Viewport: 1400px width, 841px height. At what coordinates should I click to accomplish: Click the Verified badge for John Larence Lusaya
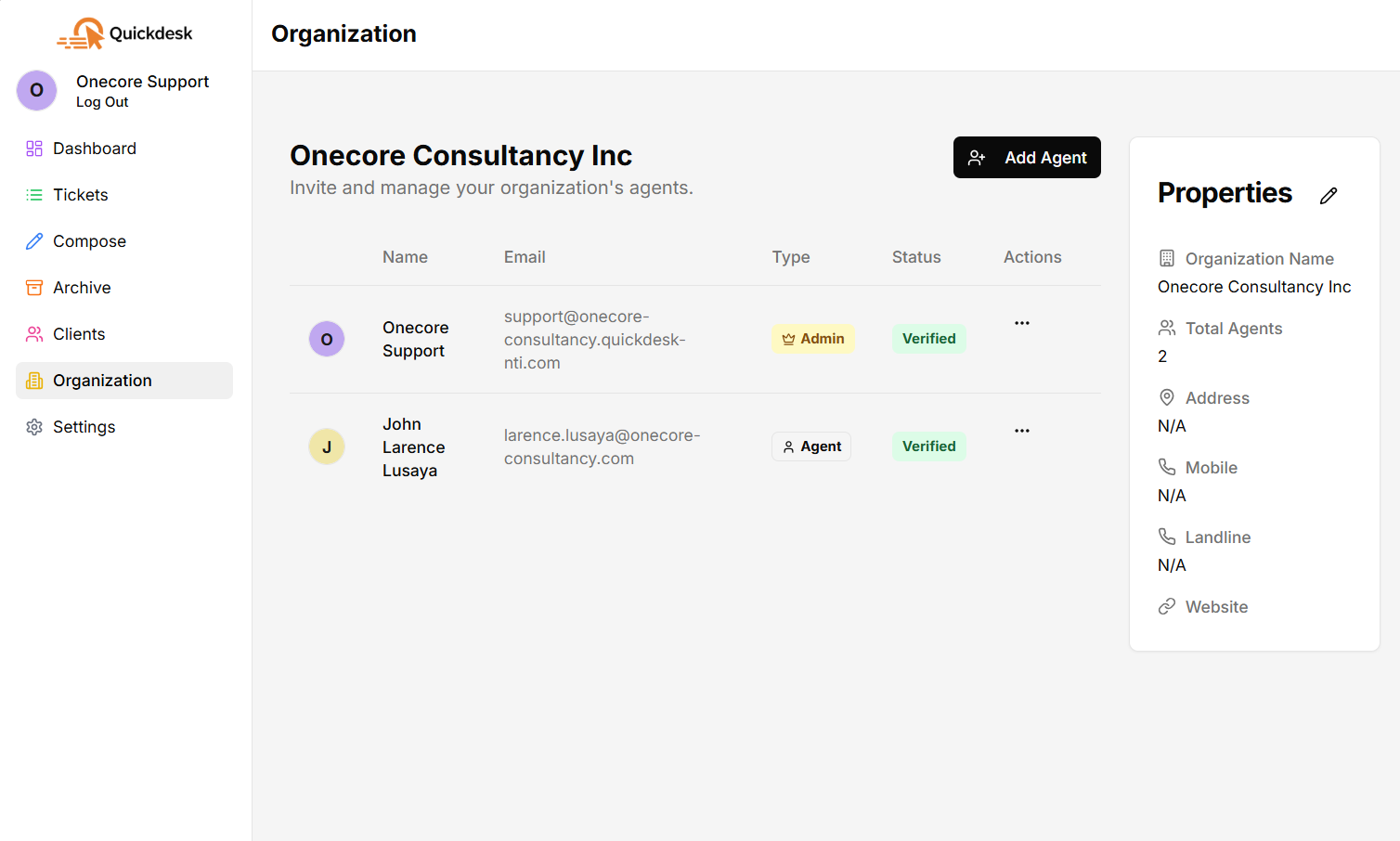[928, 446]
